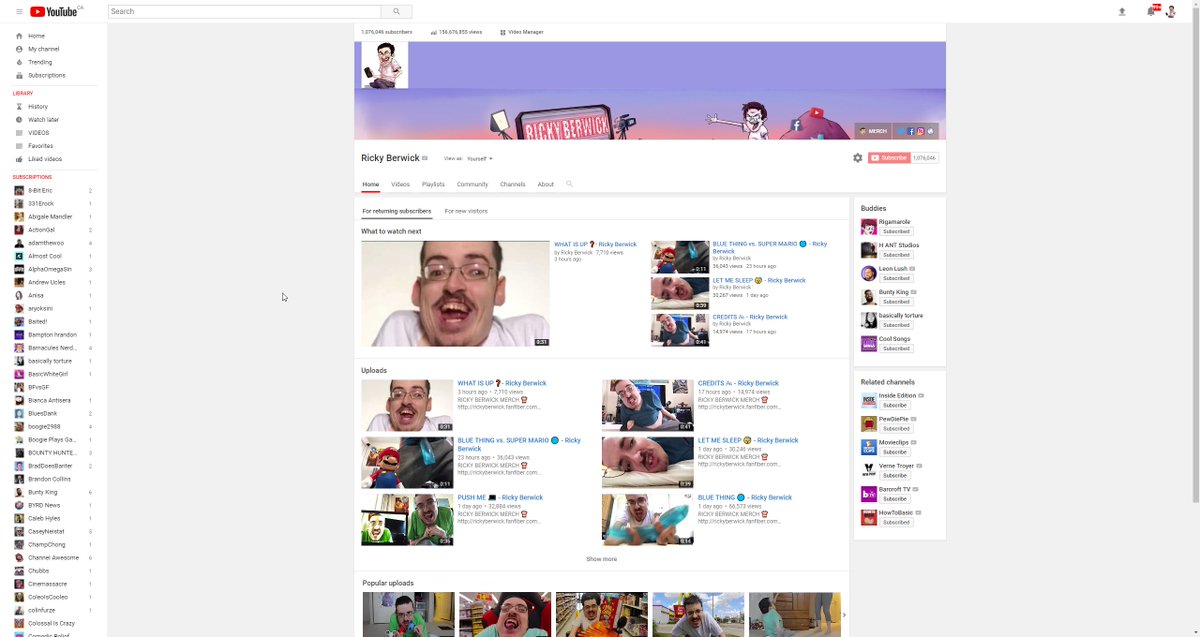Click the search icon in channel tabs
This screenshot has width=1200, height=637.
click(570, 184)
